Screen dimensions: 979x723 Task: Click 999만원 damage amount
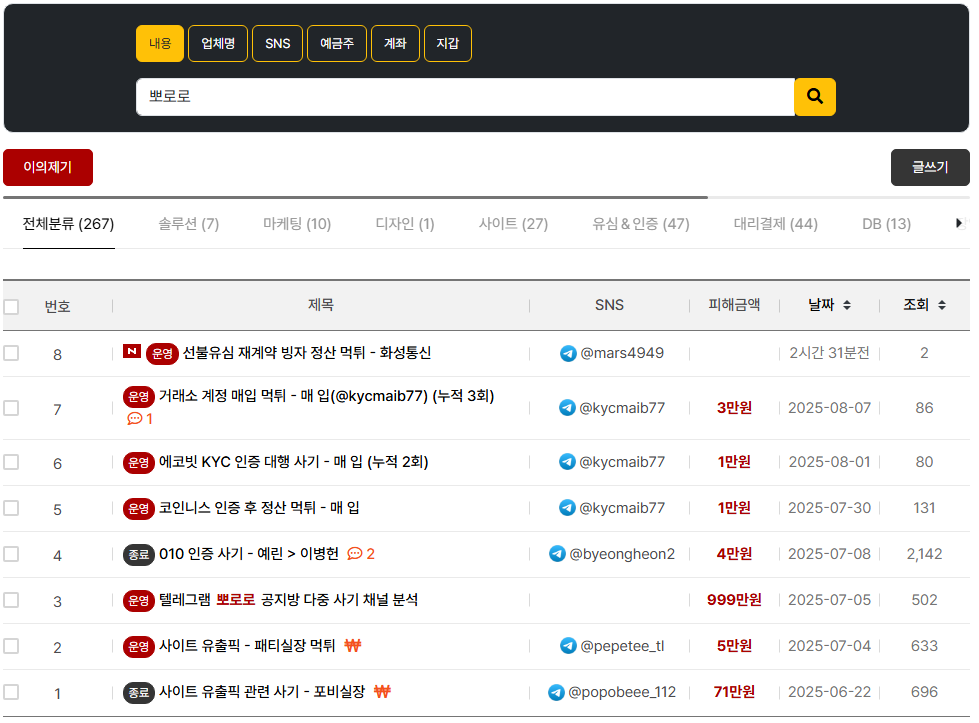[734, 600]
